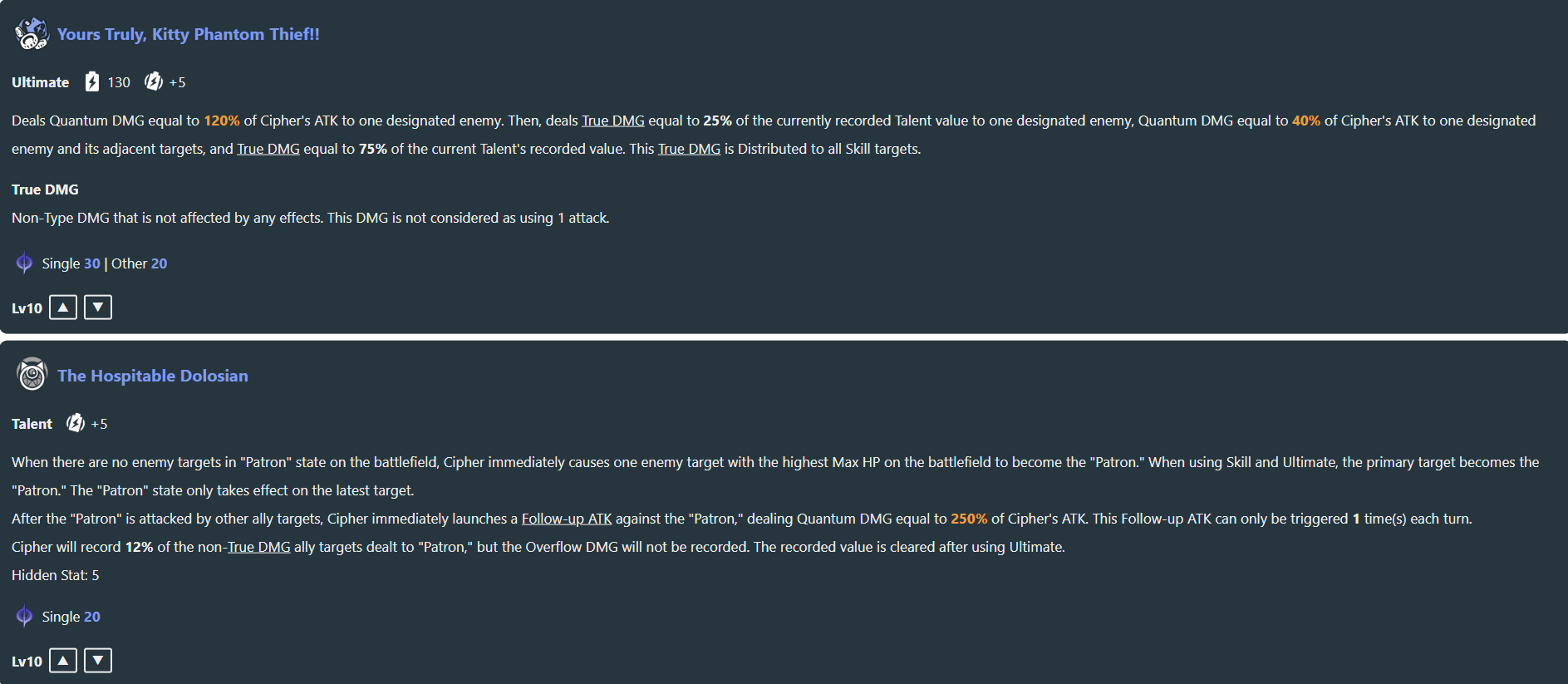Click the Lv10 label in Talent section
Screen dimensions: 1568x684
(x=27, y=662)
